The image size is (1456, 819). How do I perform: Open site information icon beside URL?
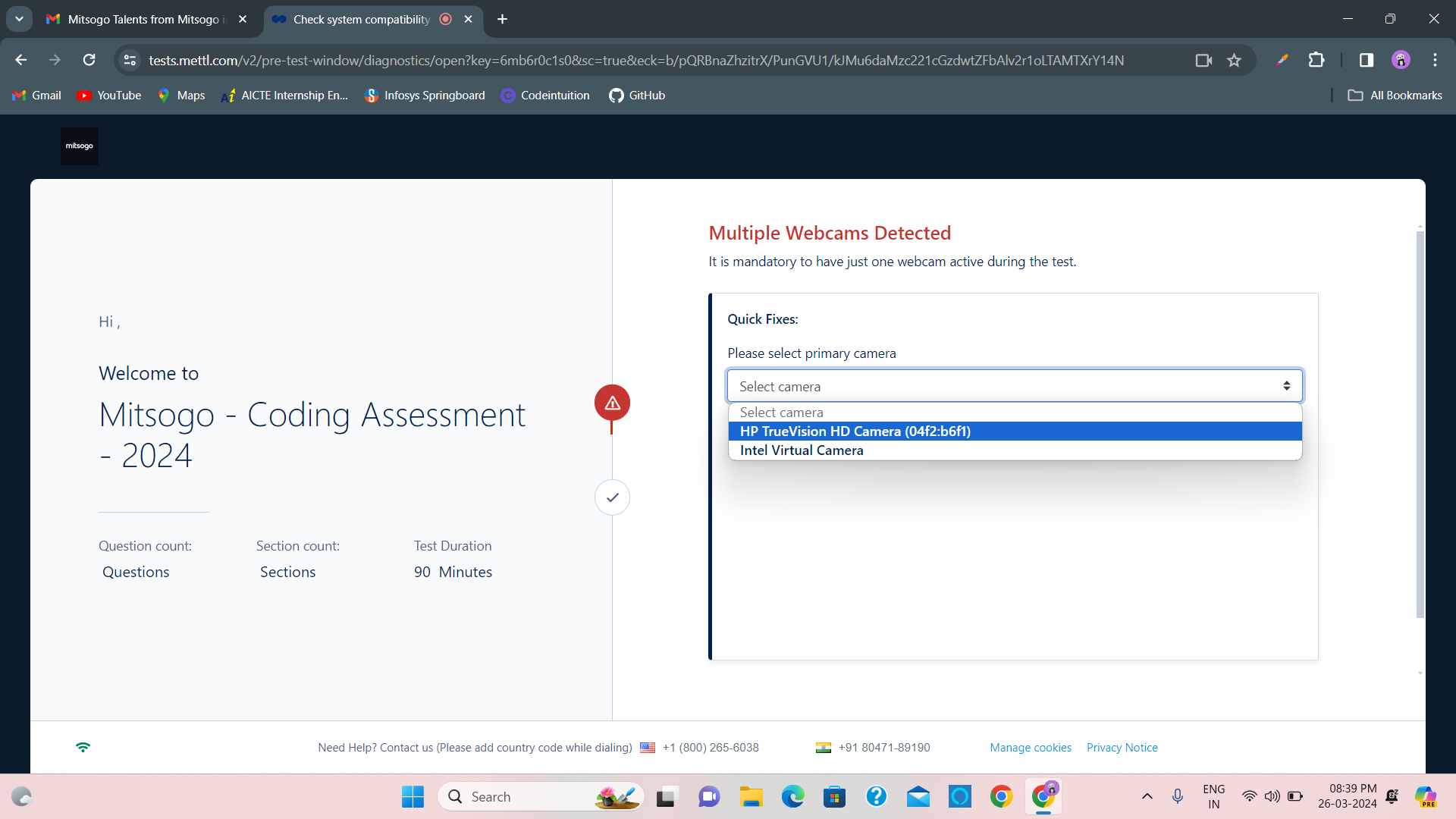130,61
